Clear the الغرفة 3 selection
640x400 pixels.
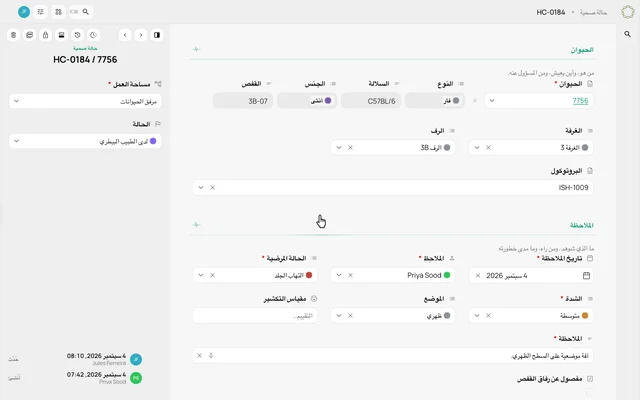point(488,148)
